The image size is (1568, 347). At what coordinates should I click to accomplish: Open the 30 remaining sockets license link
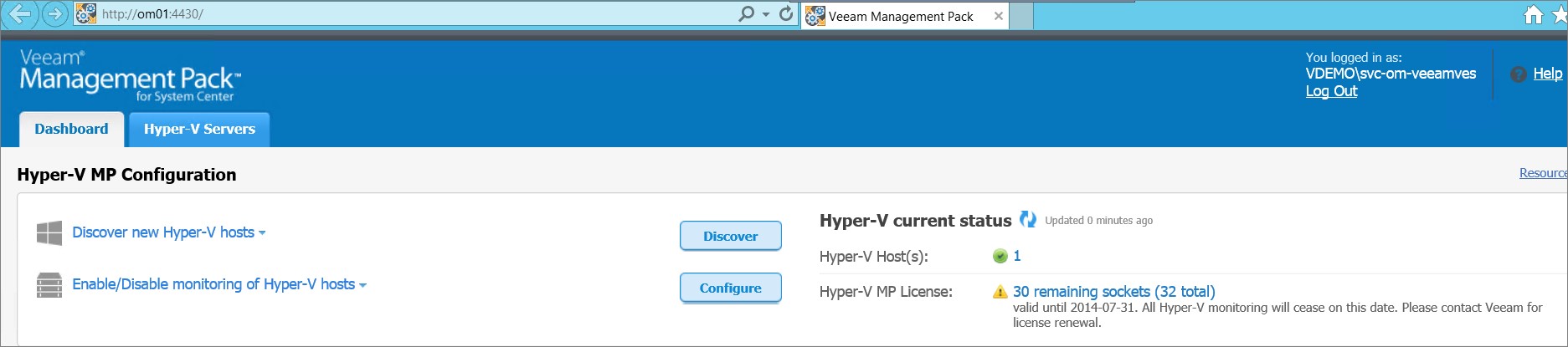(x=1113, y=291)
